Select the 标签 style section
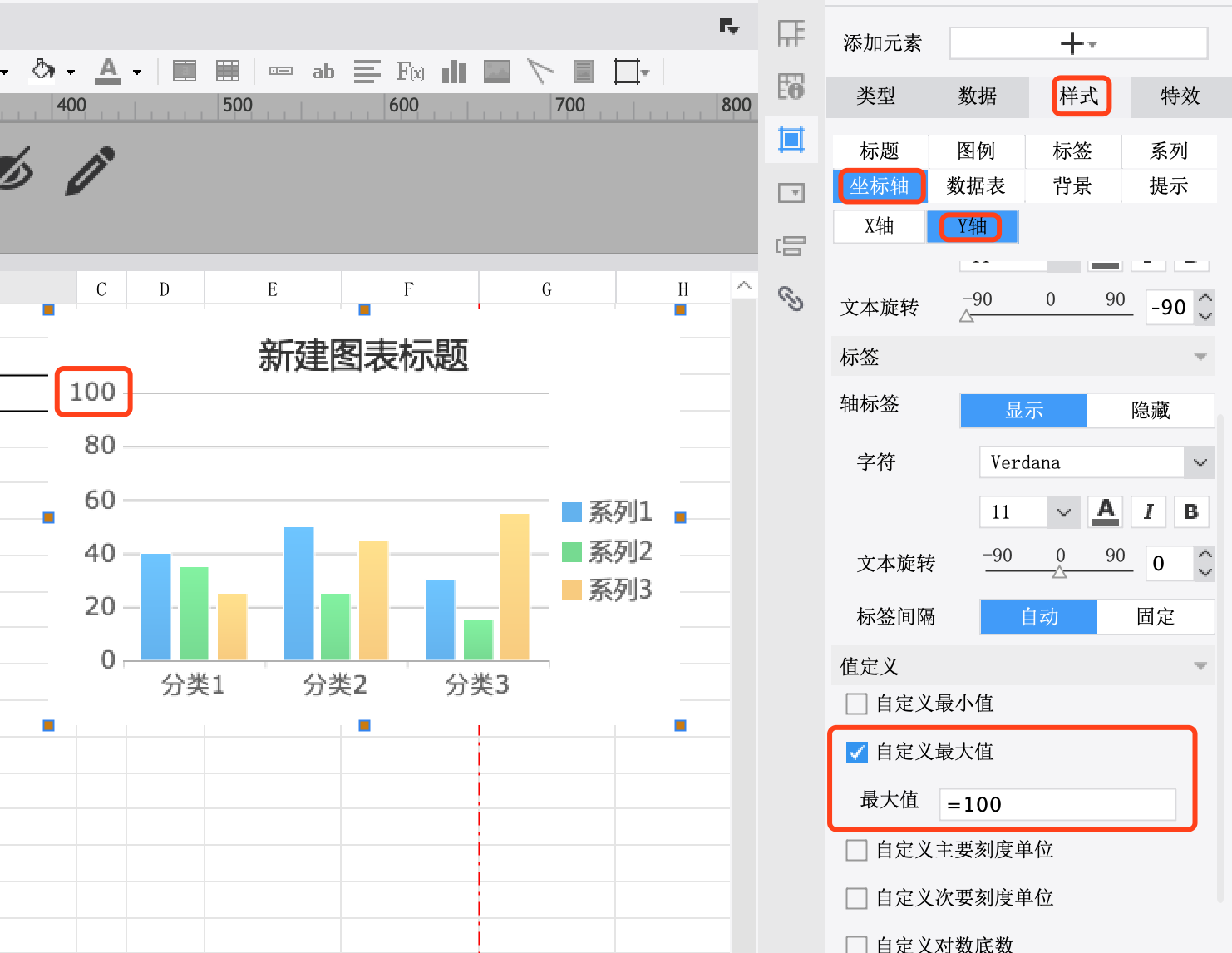Viewport: 1232px width, 953px height. (1072, 151)
